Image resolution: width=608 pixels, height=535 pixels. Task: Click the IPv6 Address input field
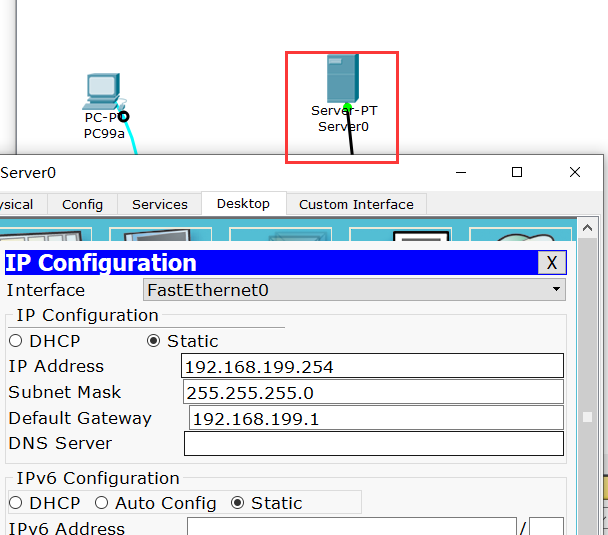click(x=352, y=526)
